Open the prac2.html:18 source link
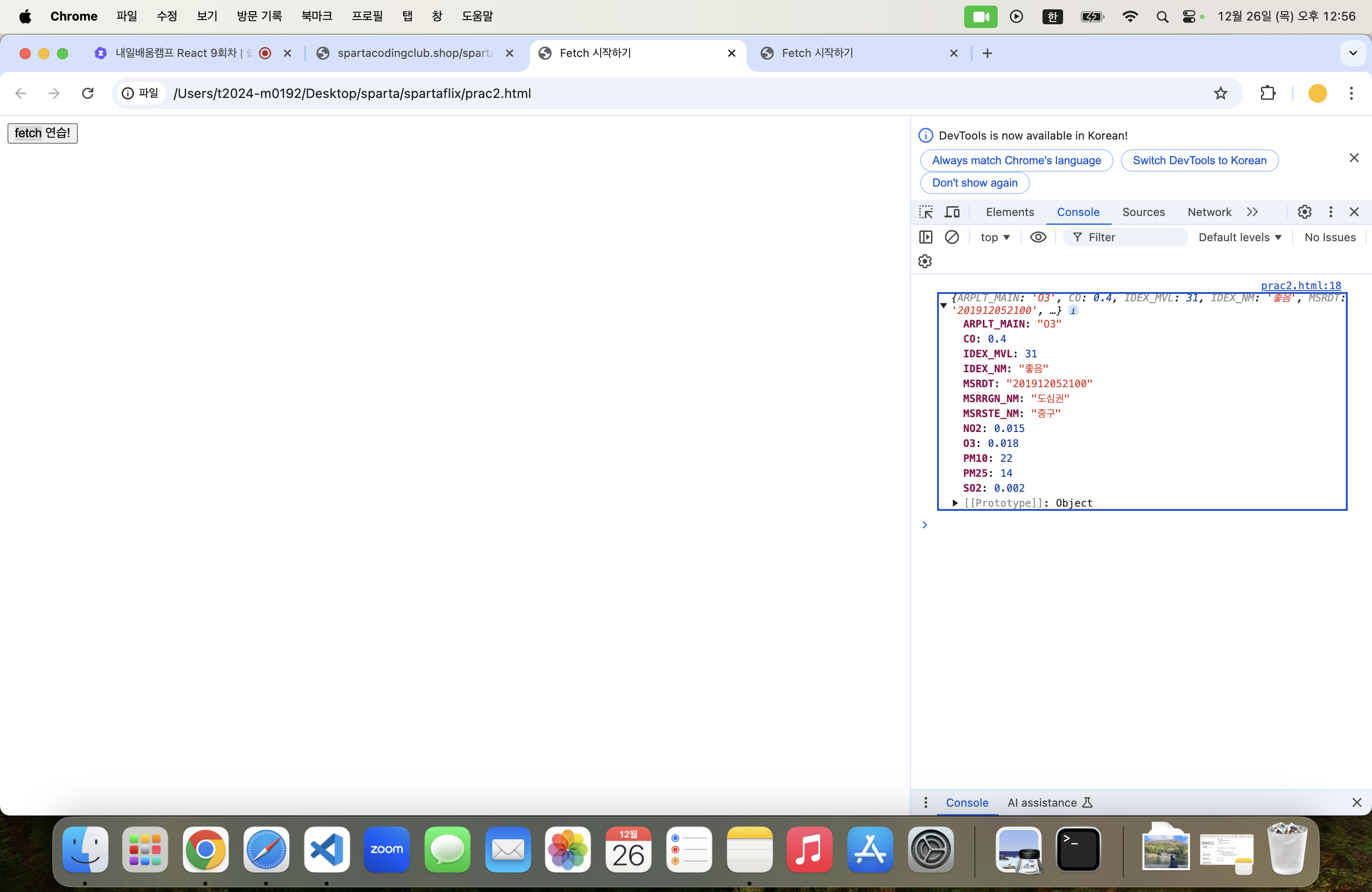This screenshot has height=892, width=1372. pos(1301,286)
